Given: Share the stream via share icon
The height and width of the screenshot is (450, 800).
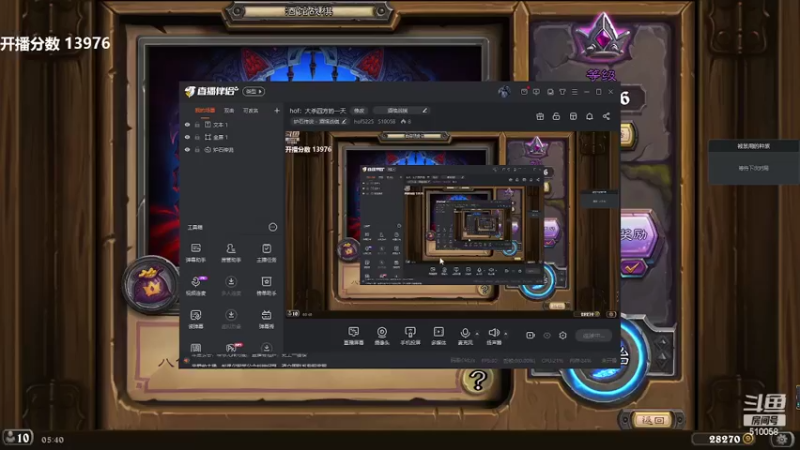Looking at the screenshot, I should click(606, 117).
